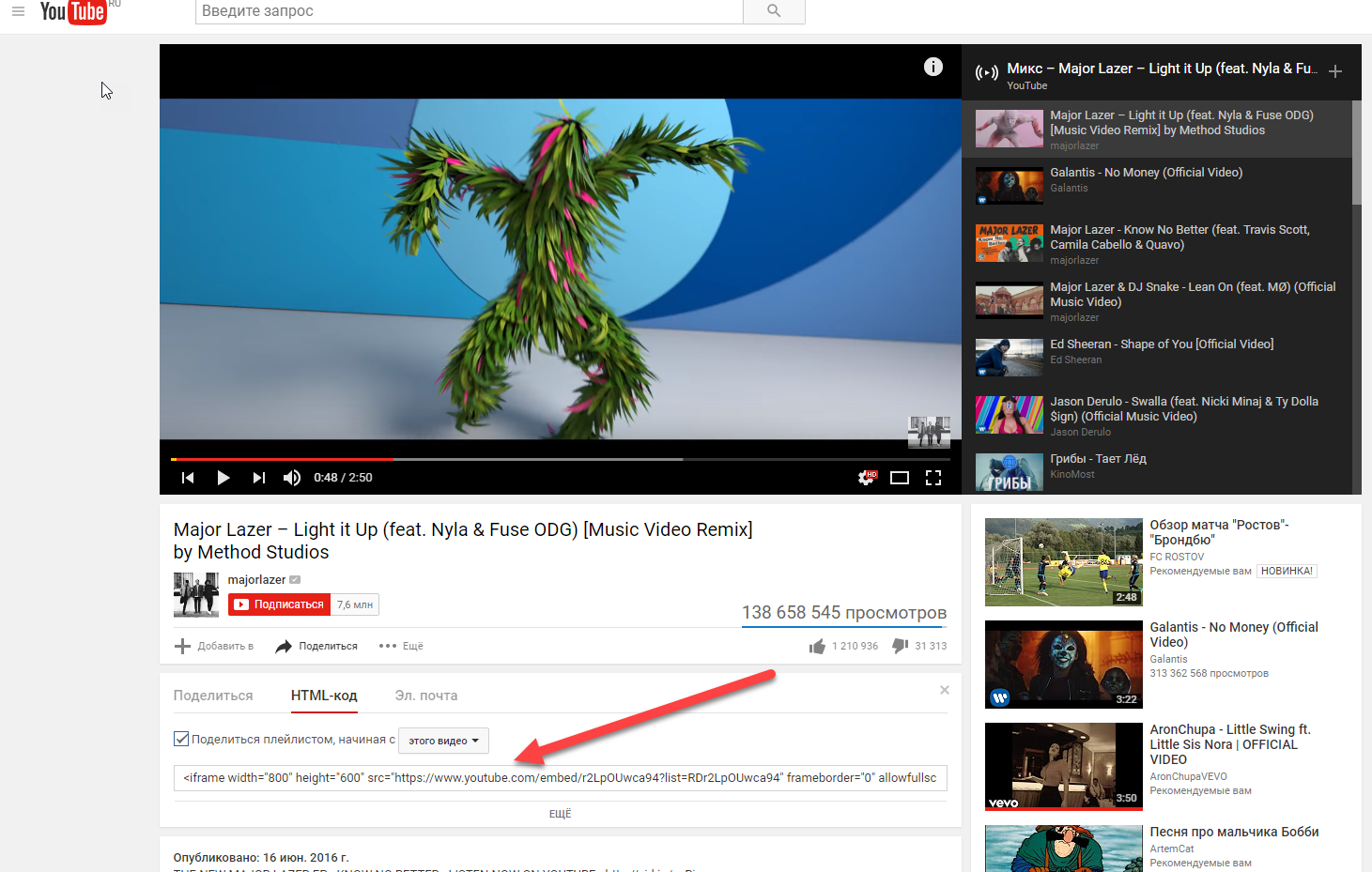Open AronChupa - Little Swing recommended video

coord(1230,744)
